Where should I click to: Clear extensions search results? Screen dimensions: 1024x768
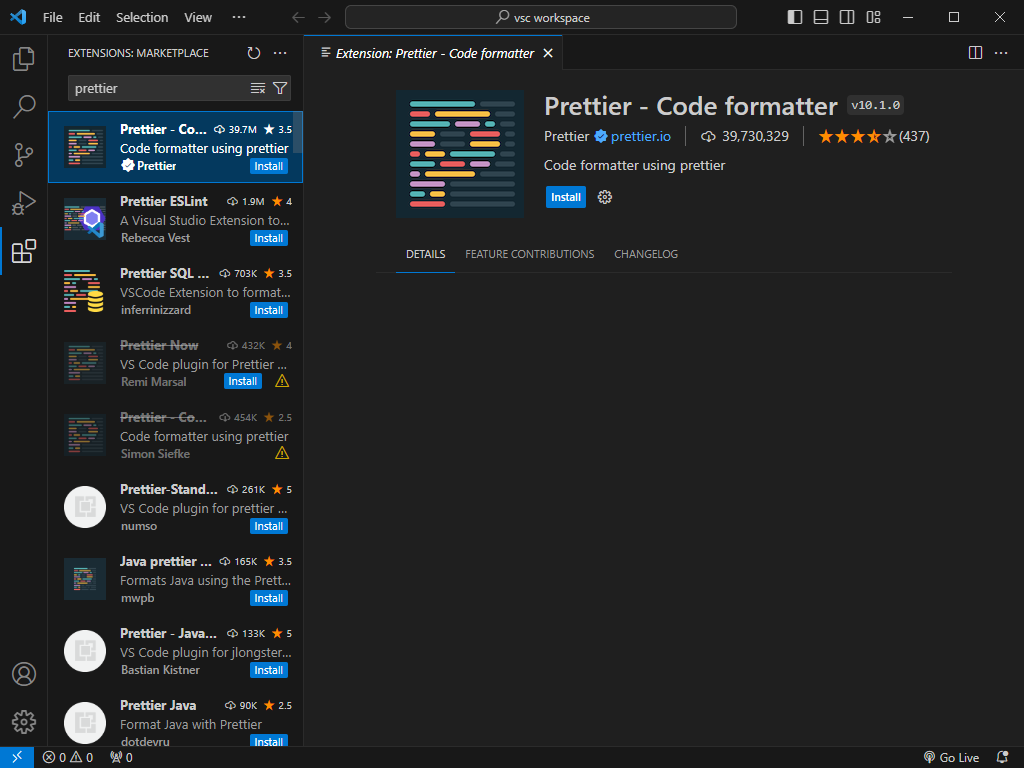tap(258, 88)
